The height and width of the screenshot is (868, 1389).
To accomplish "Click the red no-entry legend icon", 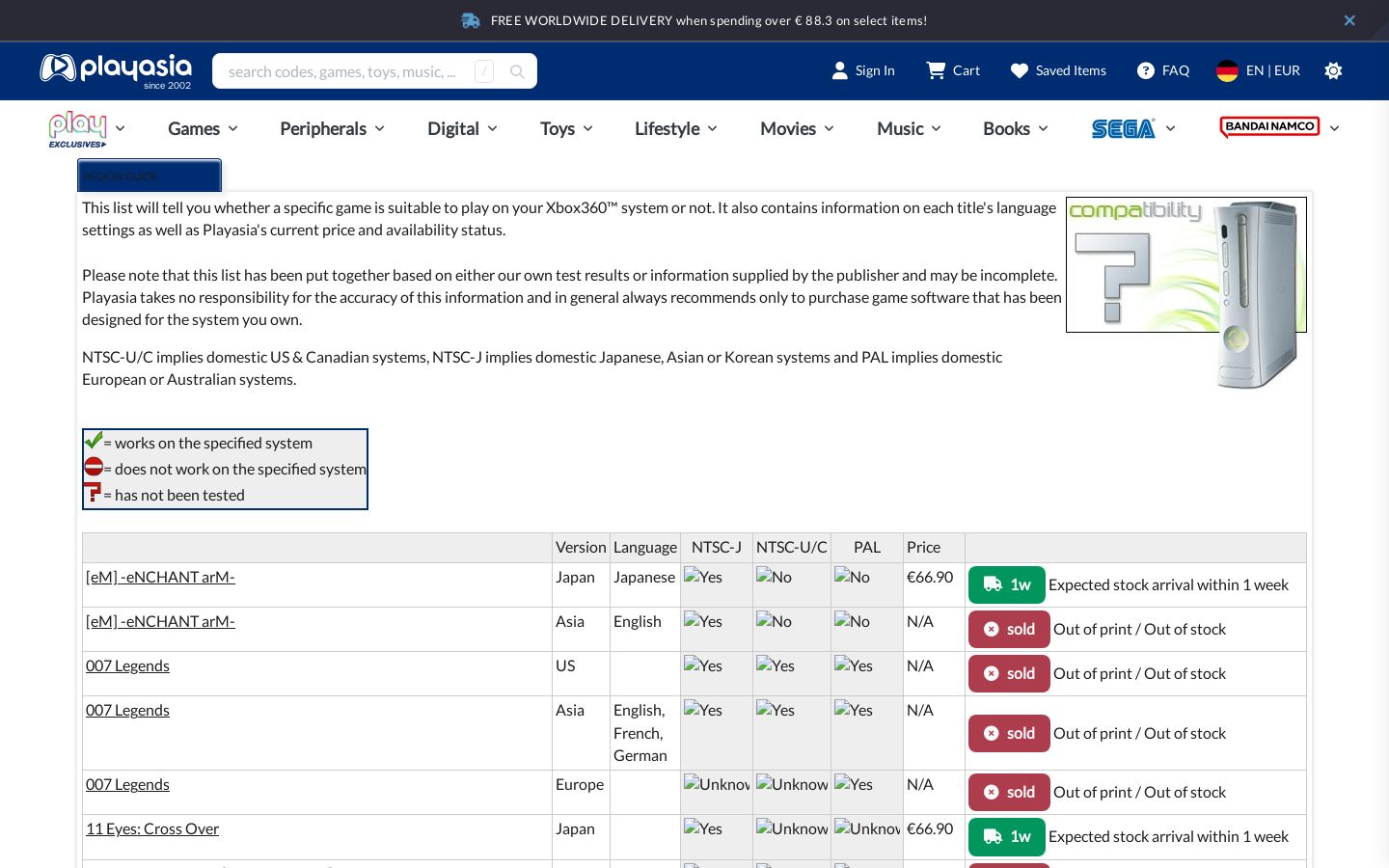I will click(94, 467).
